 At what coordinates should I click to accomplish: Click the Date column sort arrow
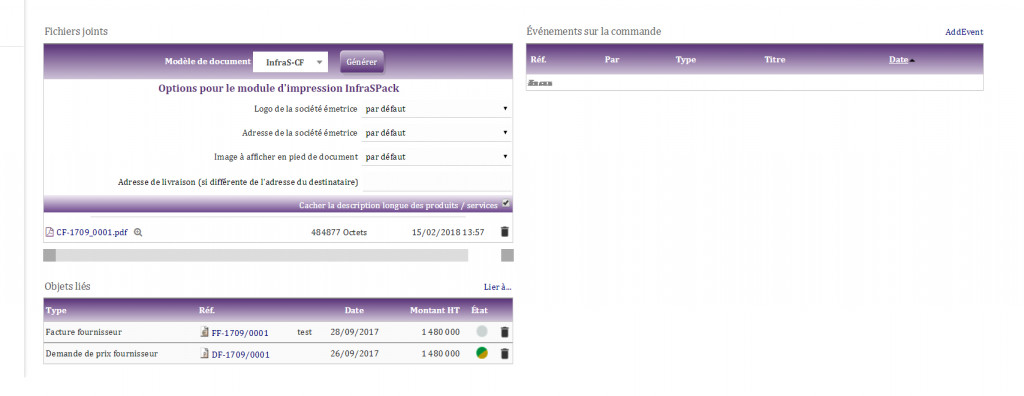tap(912, 60)
